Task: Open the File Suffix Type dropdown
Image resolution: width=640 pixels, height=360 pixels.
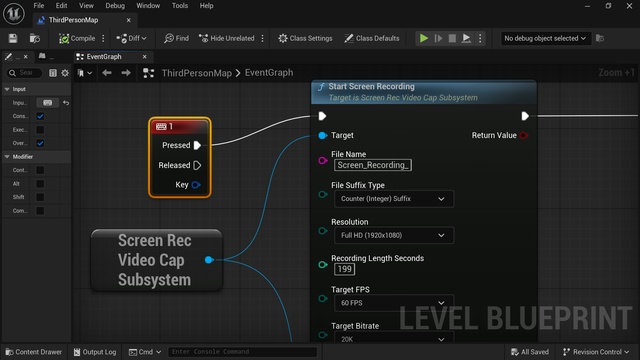Action: 394,199
